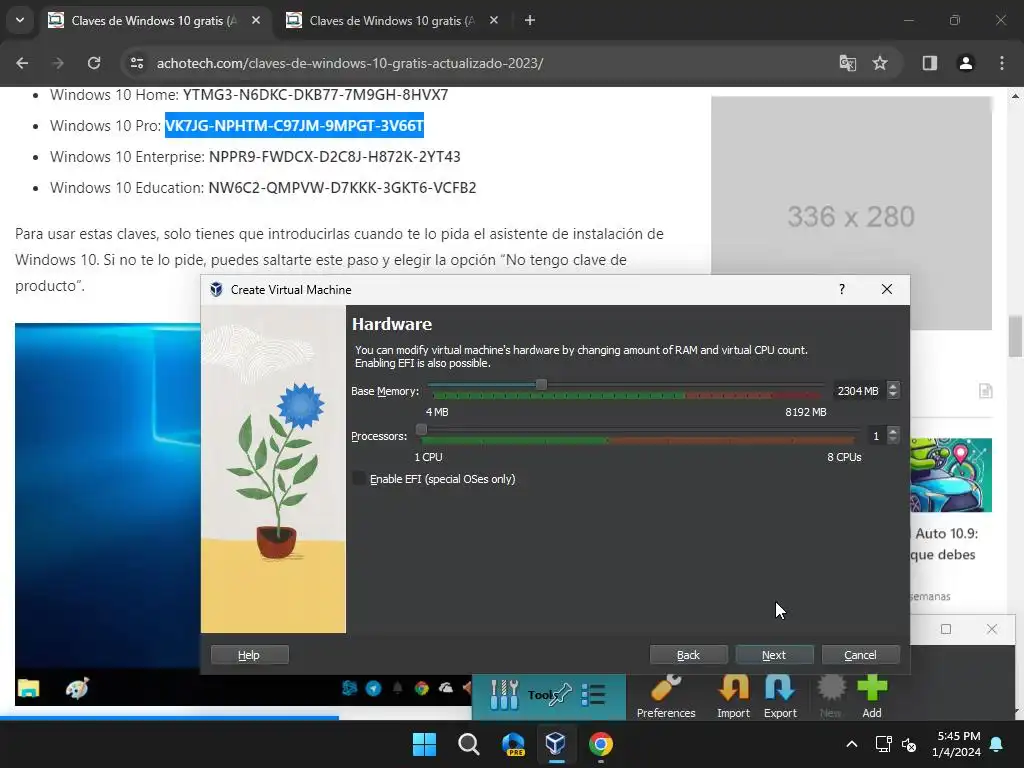Open new Chrome tab
The image size is (1024, 768).
click(x=530, y=20)
